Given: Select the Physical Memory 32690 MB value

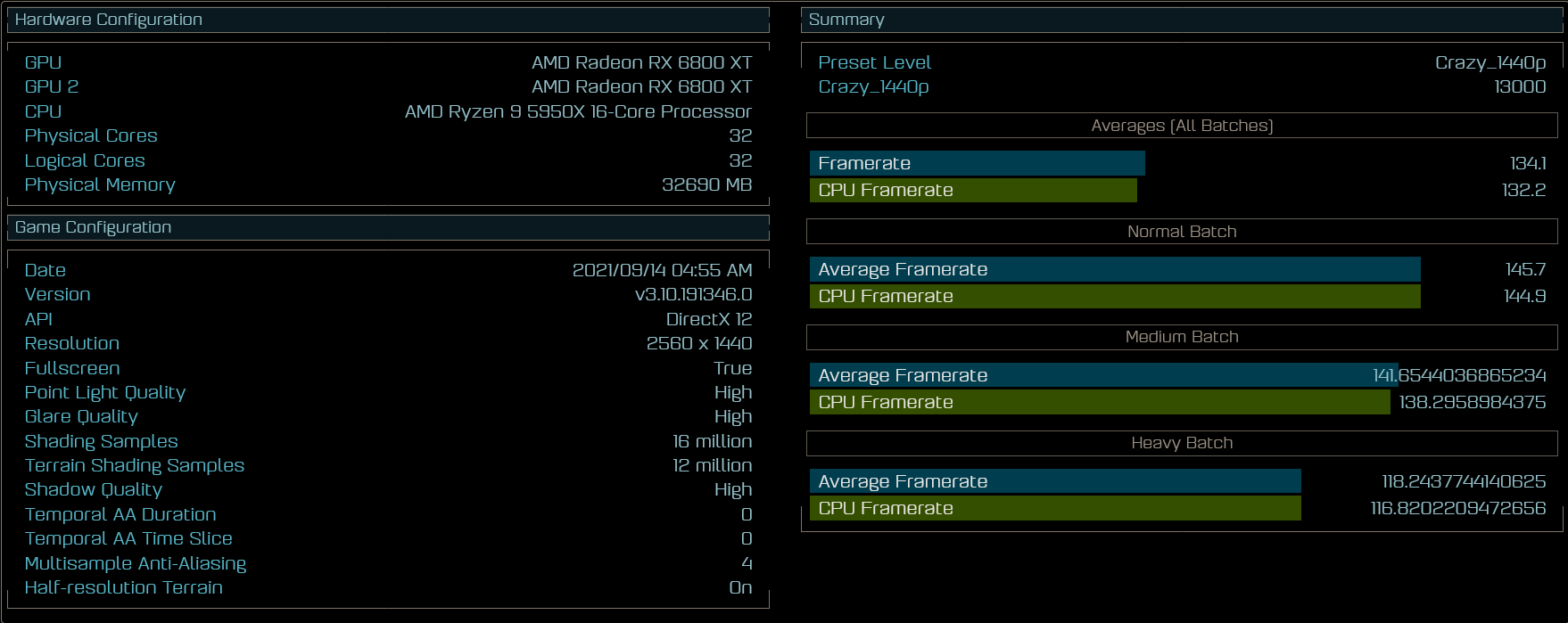Looking at the screenshot, I should click(x=706, y=184).
